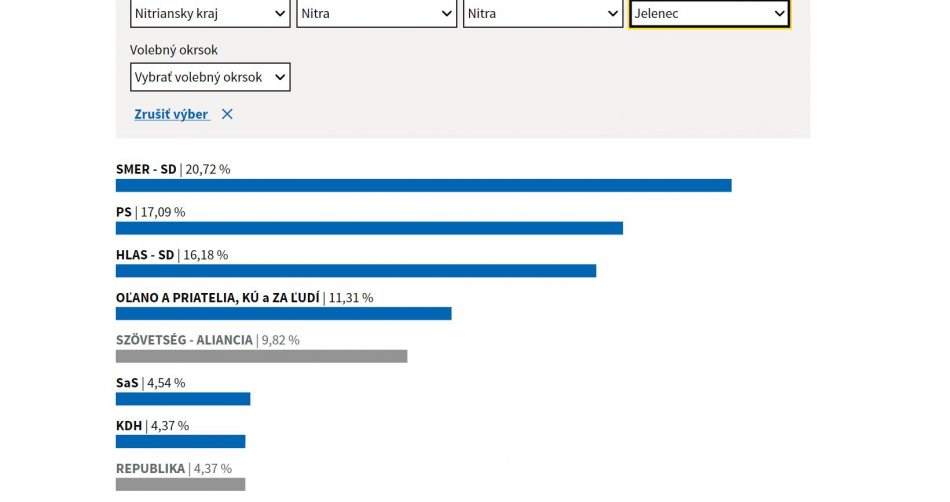
Task: Click the SaS result bar
Action: pyautogui.click(x=182, y=399)
